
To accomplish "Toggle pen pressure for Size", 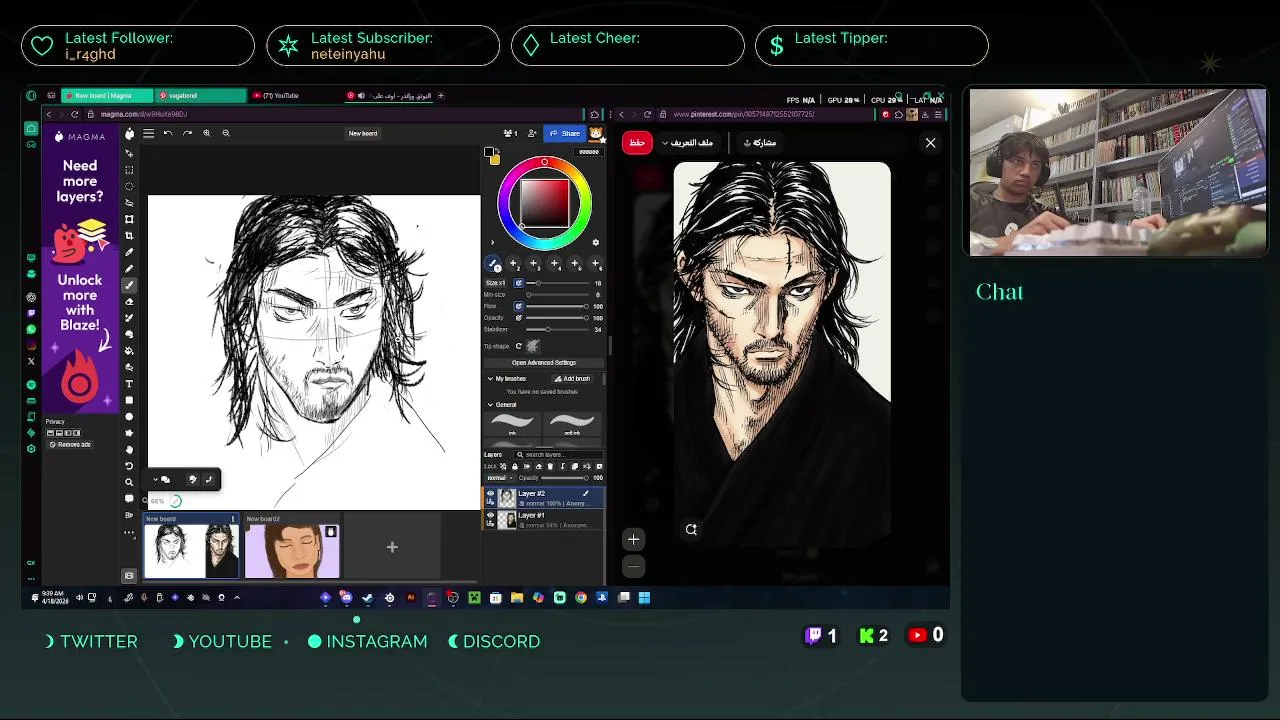I will click(x=518, y=283).
